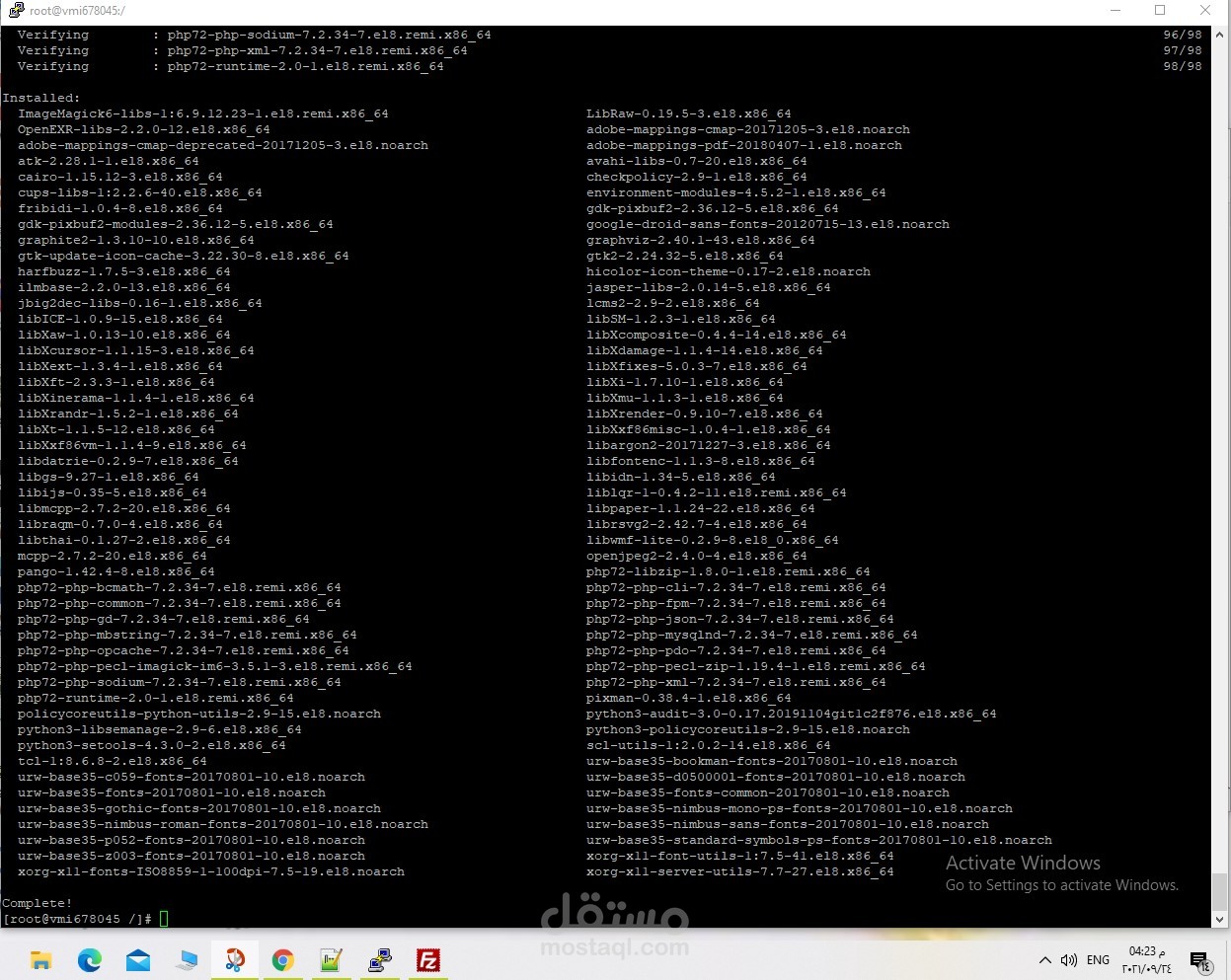The image size is (1231, 980).
Task: Open FileZilla from the taskbar
Action: click(428, 960)
